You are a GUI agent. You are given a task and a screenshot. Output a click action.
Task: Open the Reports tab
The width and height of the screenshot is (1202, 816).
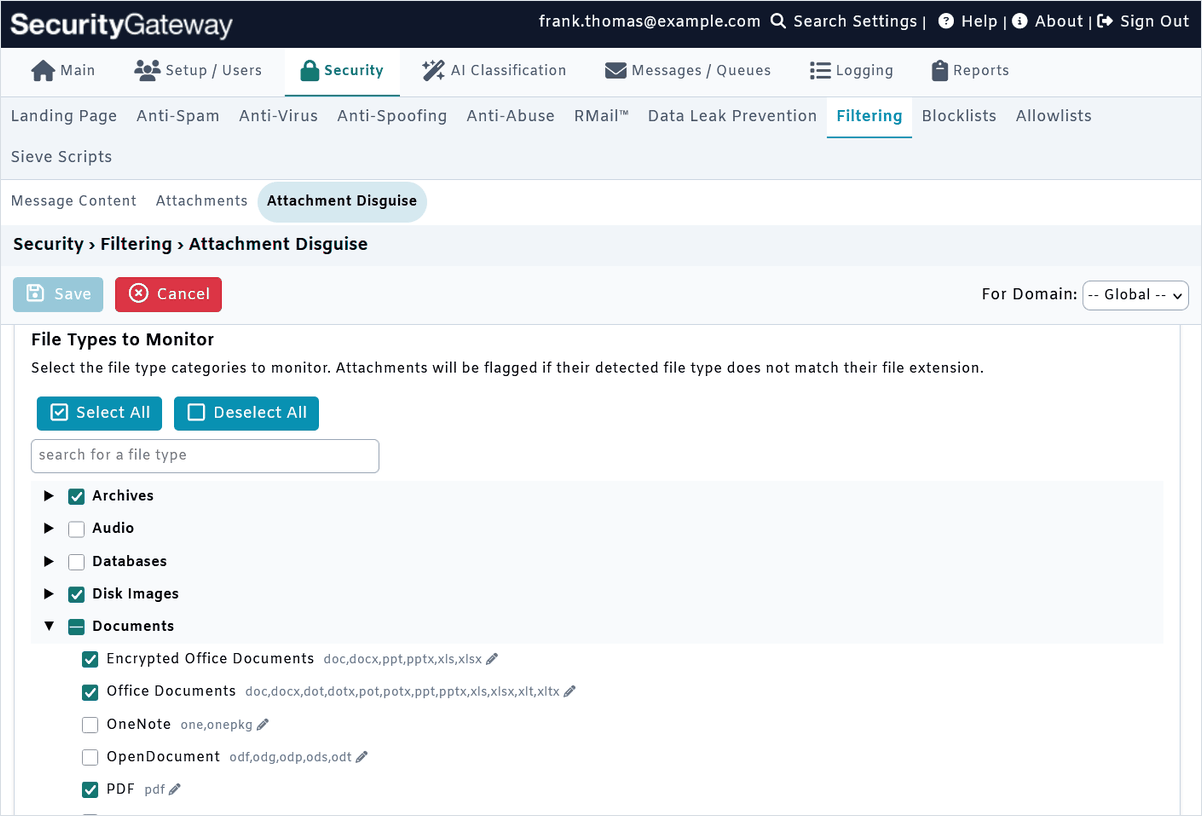tap(969, 71)
